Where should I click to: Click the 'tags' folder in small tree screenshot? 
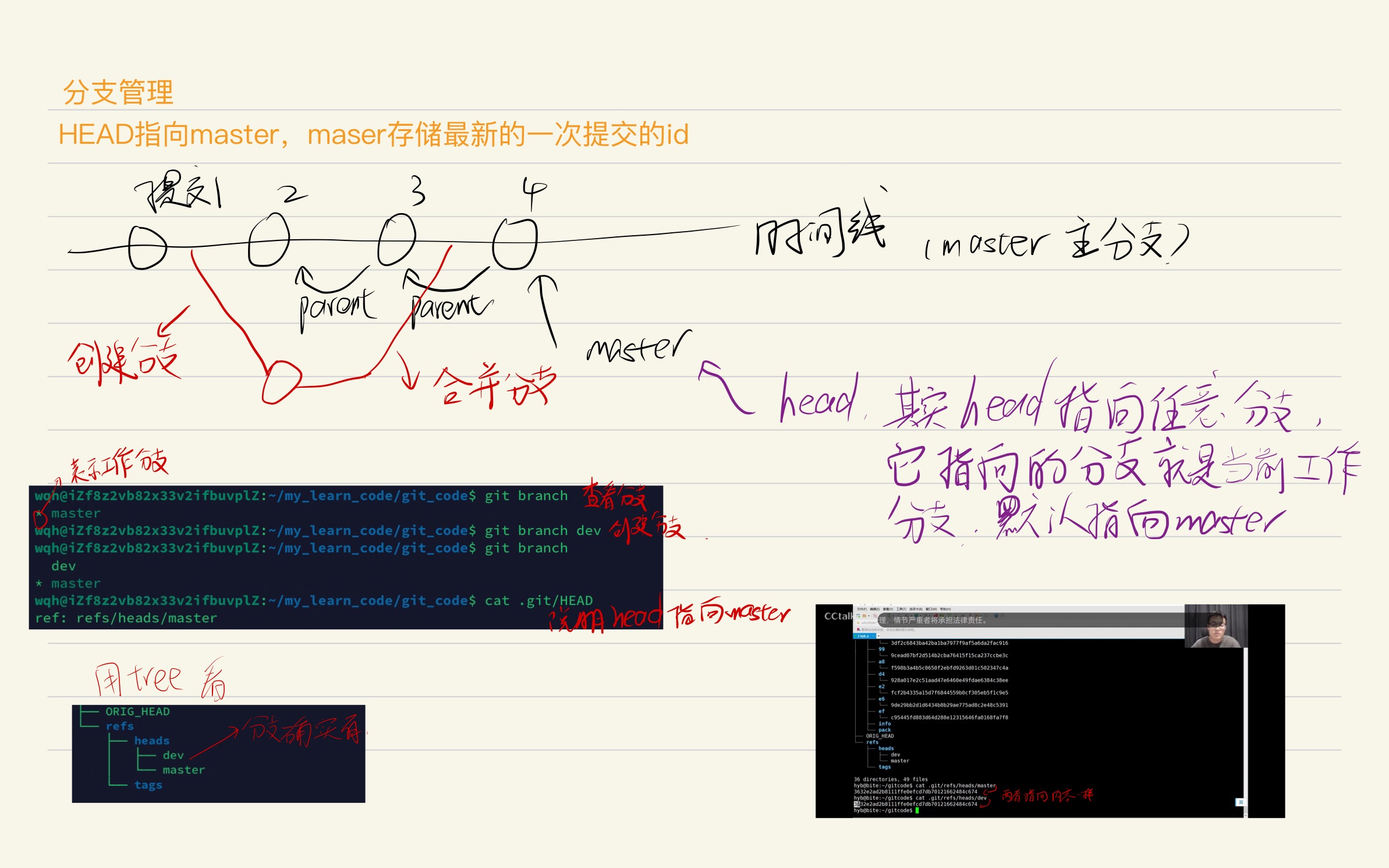click(148, 785)
